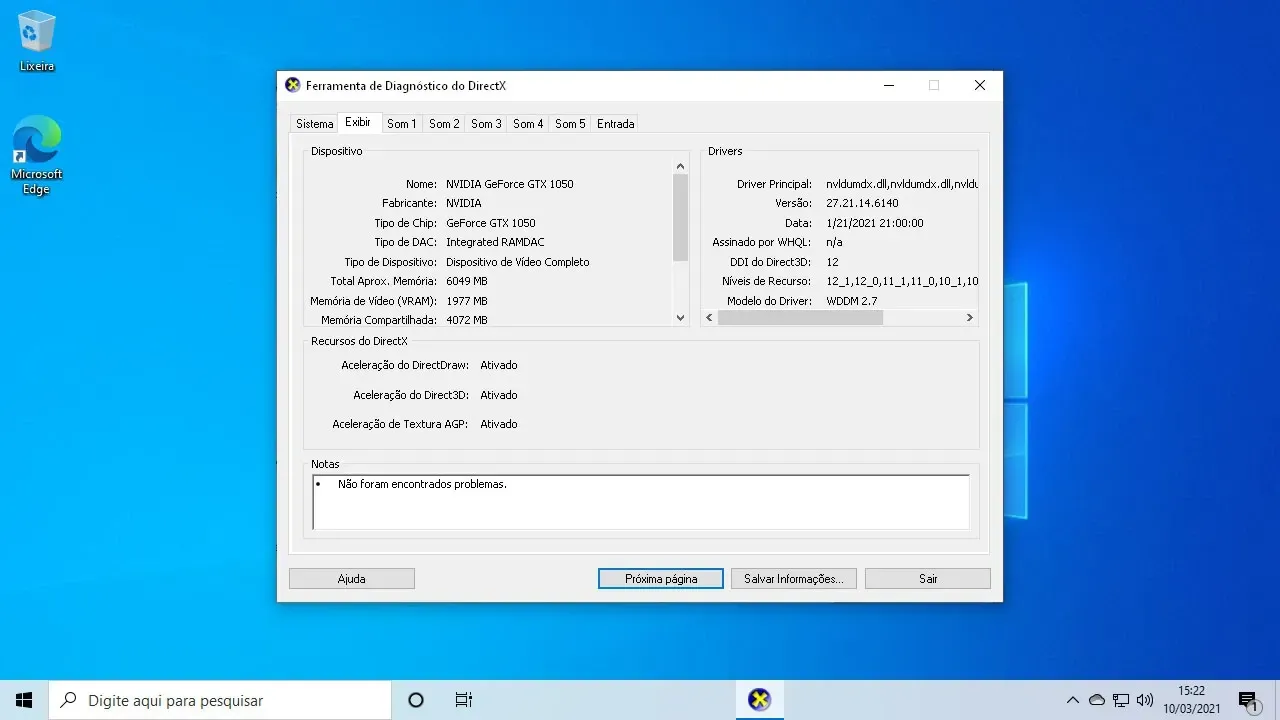Open the Microsoft Edge desktop shortcut
Image resolution: width=1280 pixels, height=720 pixels.
(37, 155)
